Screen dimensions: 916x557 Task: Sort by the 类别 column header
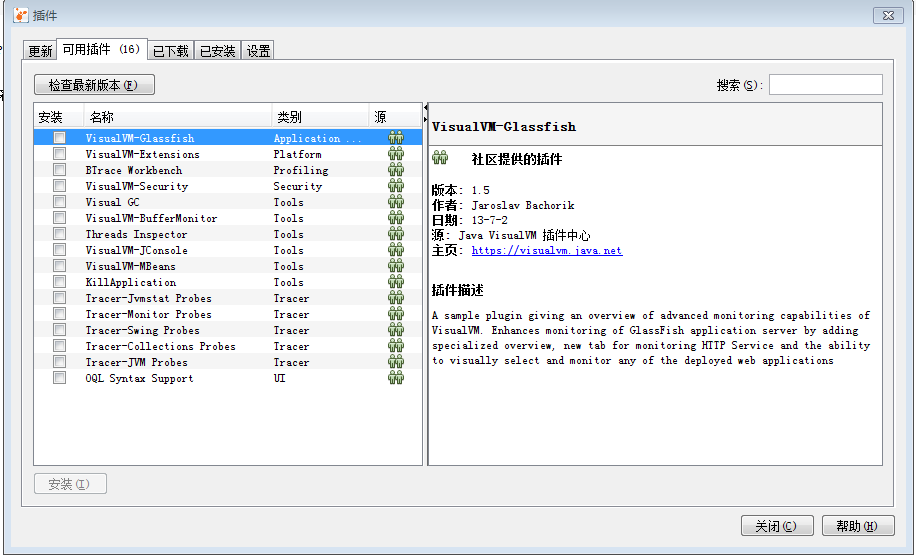coord(320,117)
